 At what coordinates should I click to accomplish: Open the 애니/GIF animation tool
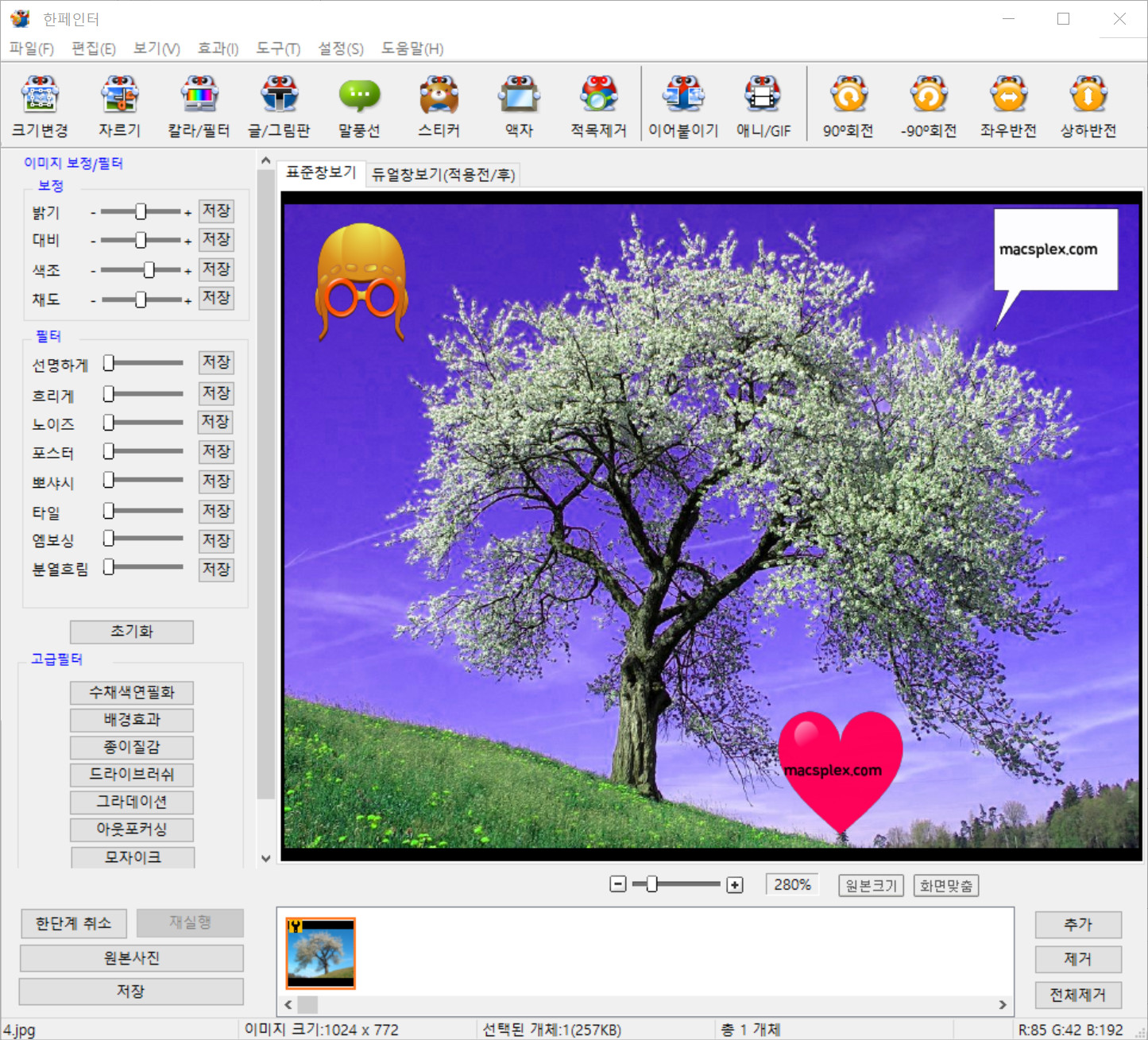pos(763,107)
